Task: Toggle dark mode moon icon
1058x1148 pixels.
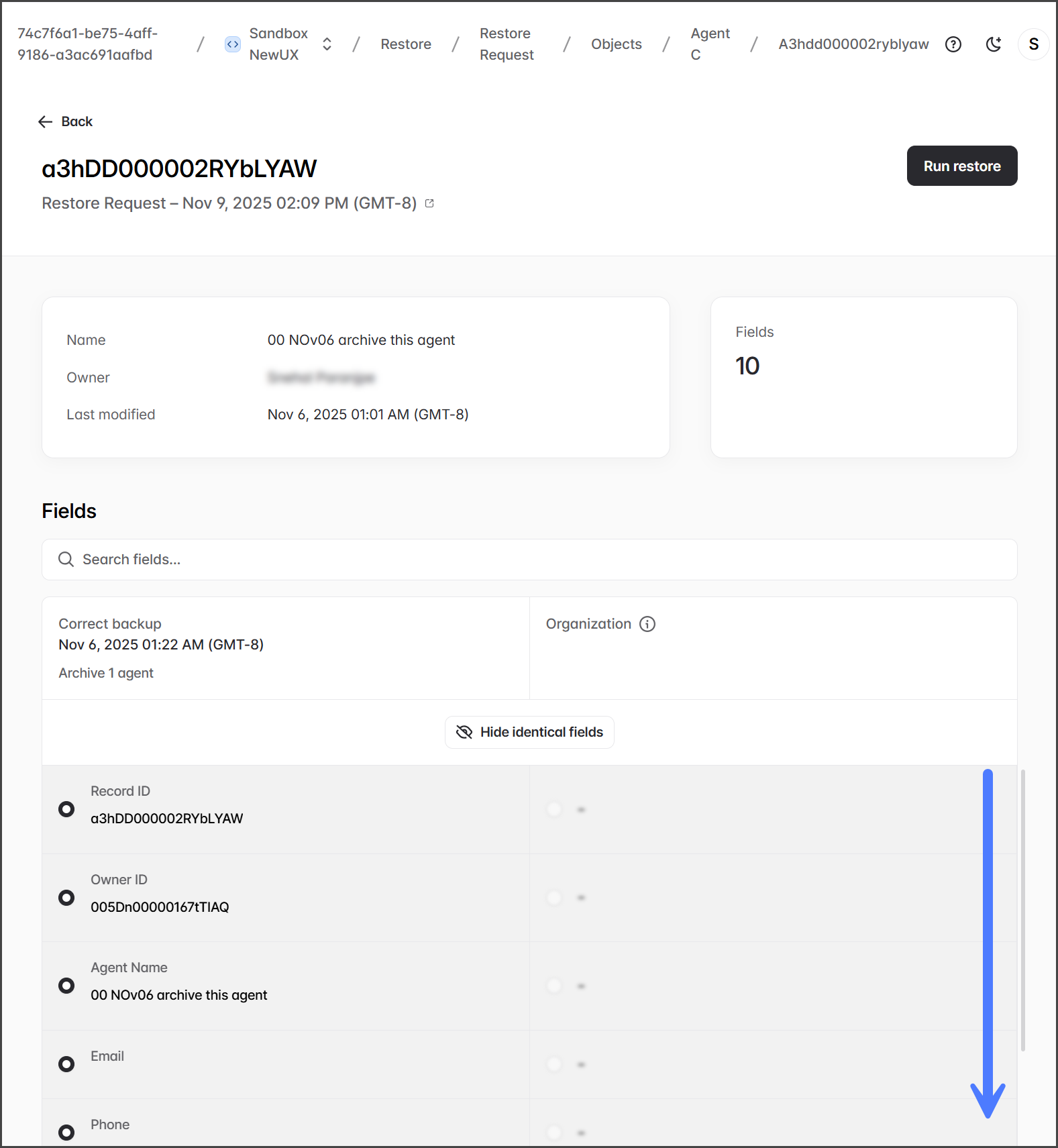Action: pos(993,44)
